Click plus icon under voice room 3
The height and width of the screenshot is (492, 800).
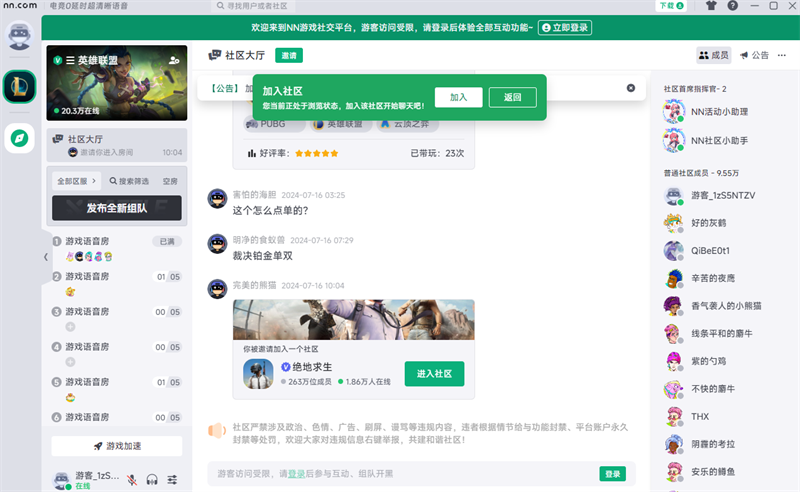70,327
